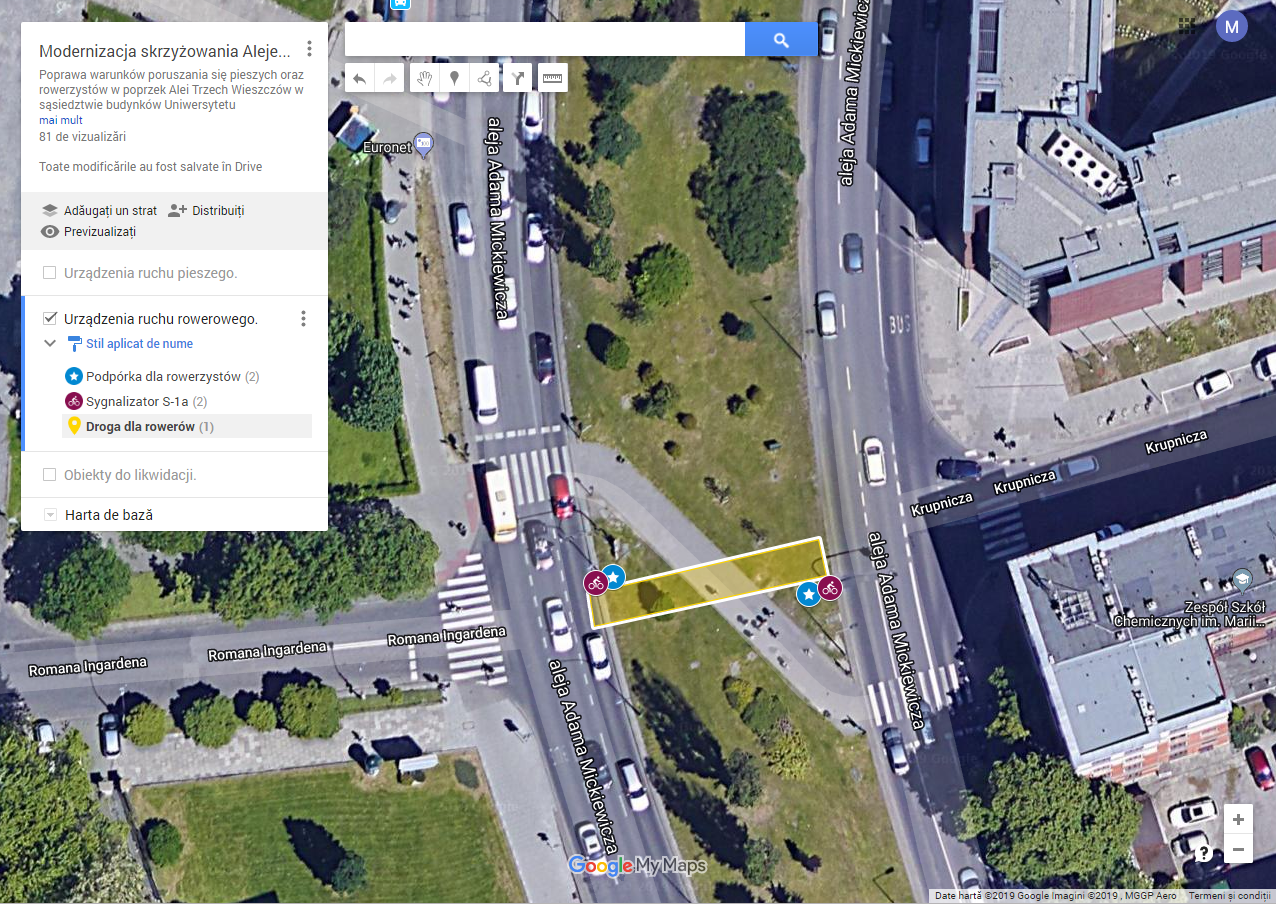Image resolution: width=1276 pixels, height=905 pixels.
Task: Open the add directions tool
Action: click(517, 78)
